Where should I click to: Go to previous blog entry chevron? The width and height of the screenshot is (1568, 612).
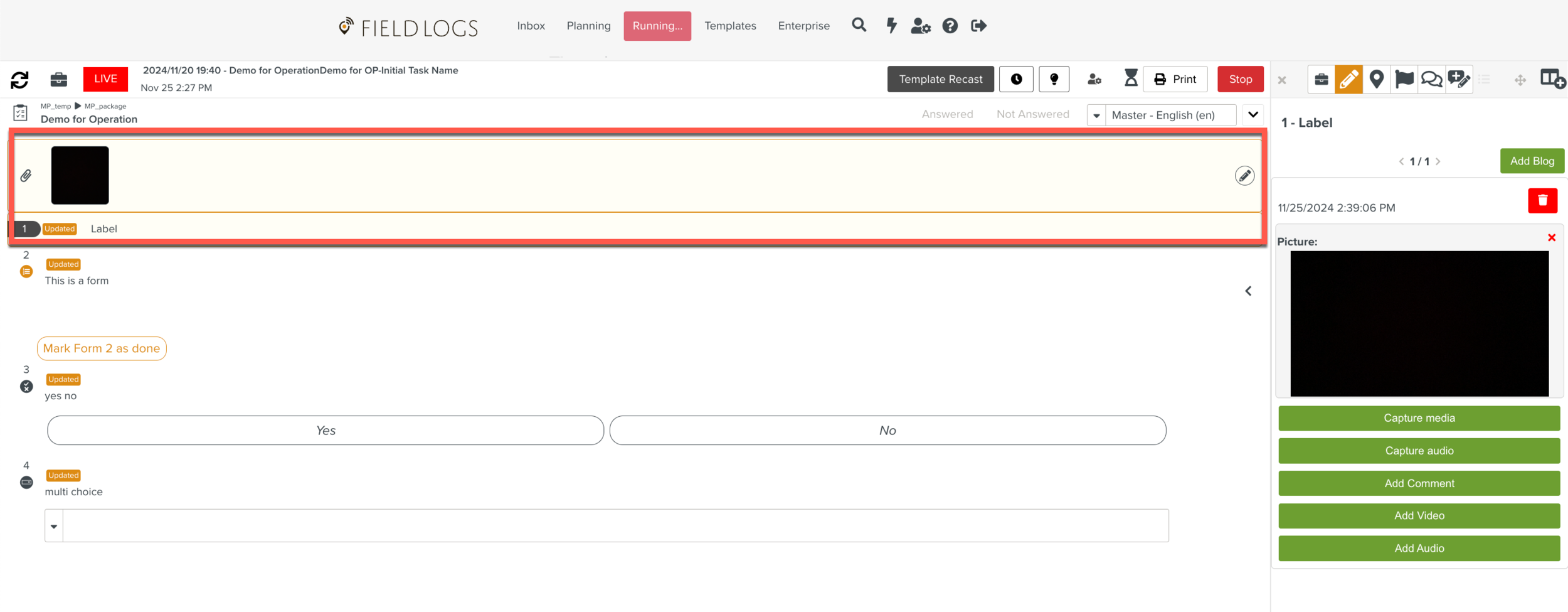1401,162
